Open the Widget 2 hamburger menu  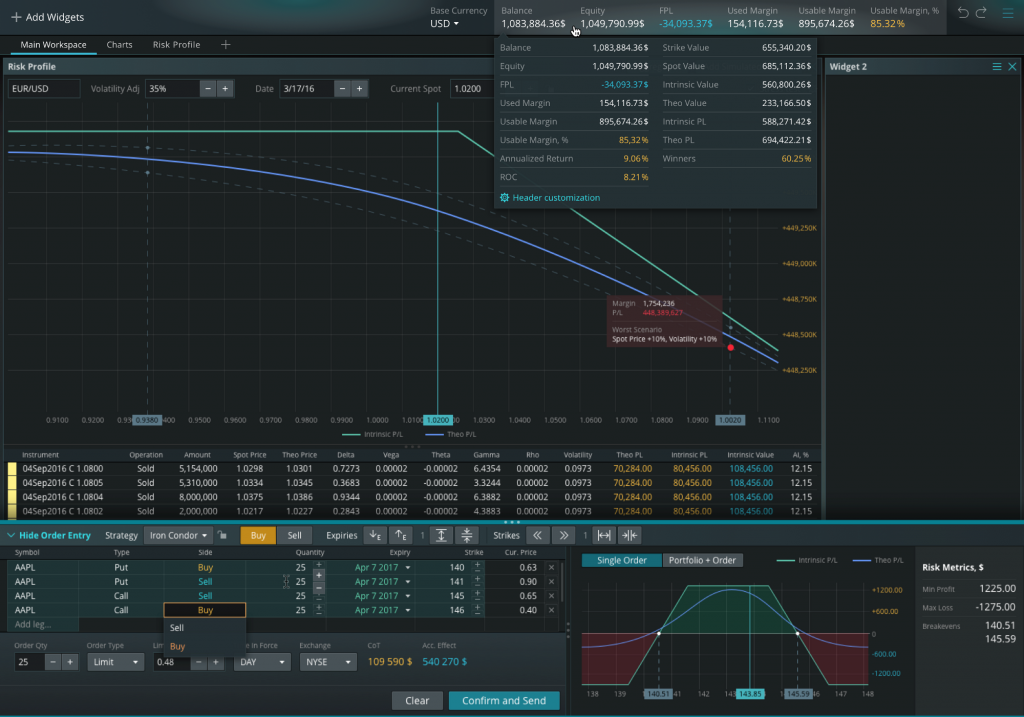pos(998,66)
